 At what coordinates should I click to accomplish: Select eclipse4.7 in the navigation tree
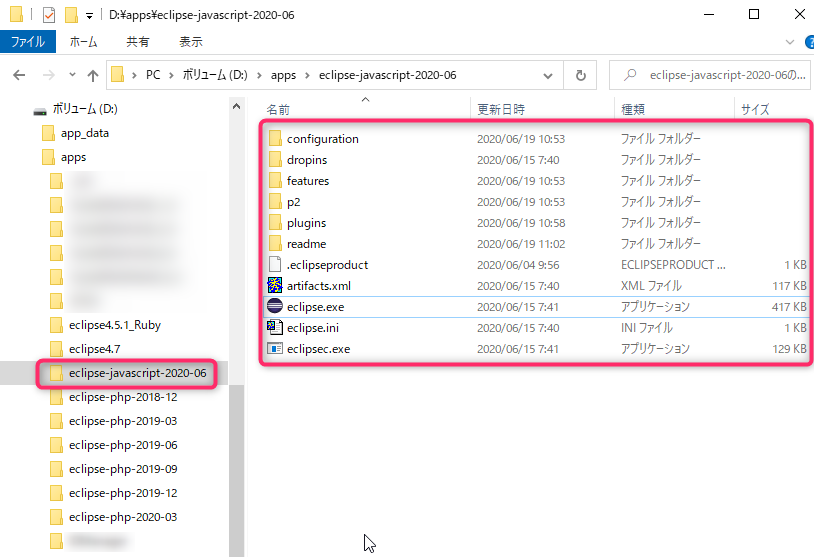click(94, 349)
